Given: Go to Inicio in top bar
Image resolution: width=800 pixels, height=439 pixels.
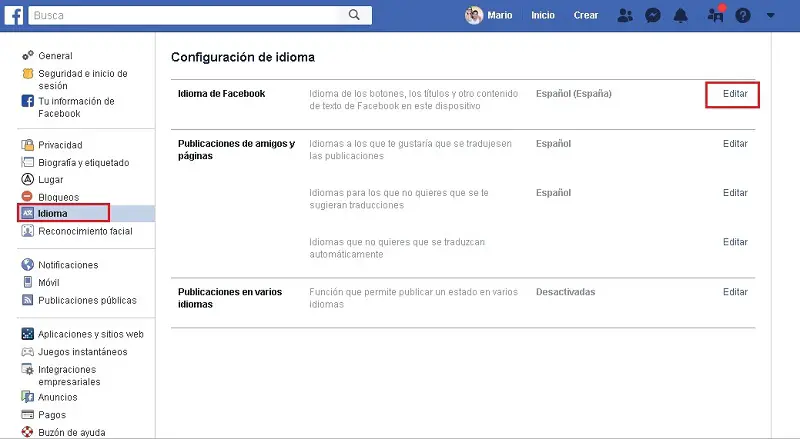Looking at the screenshot, I should pos(543,15).
